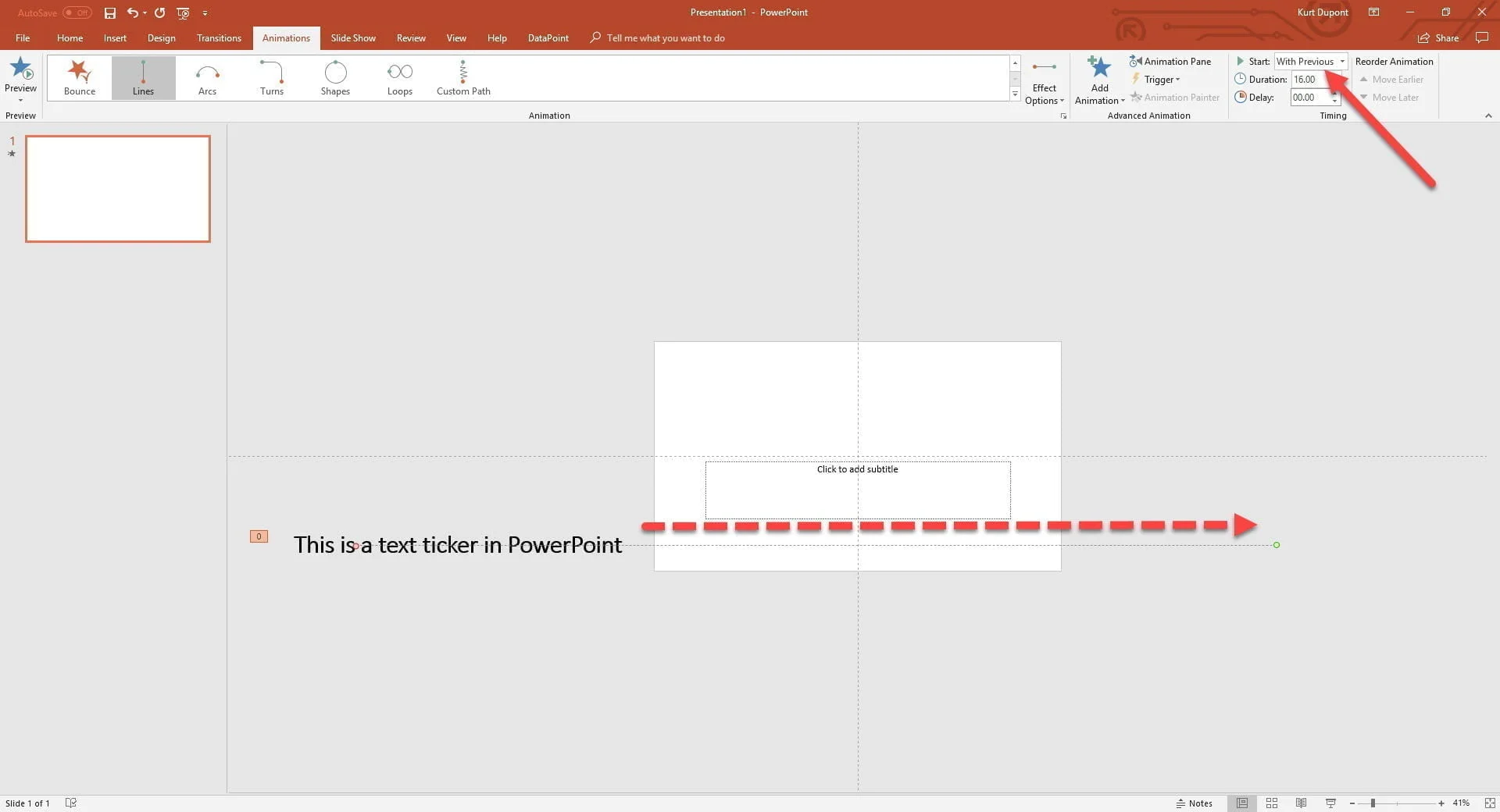The width and height of the screenshot is (1500, 812).
Task: Choose the Arcs motion path
Action: click(207, 78)
